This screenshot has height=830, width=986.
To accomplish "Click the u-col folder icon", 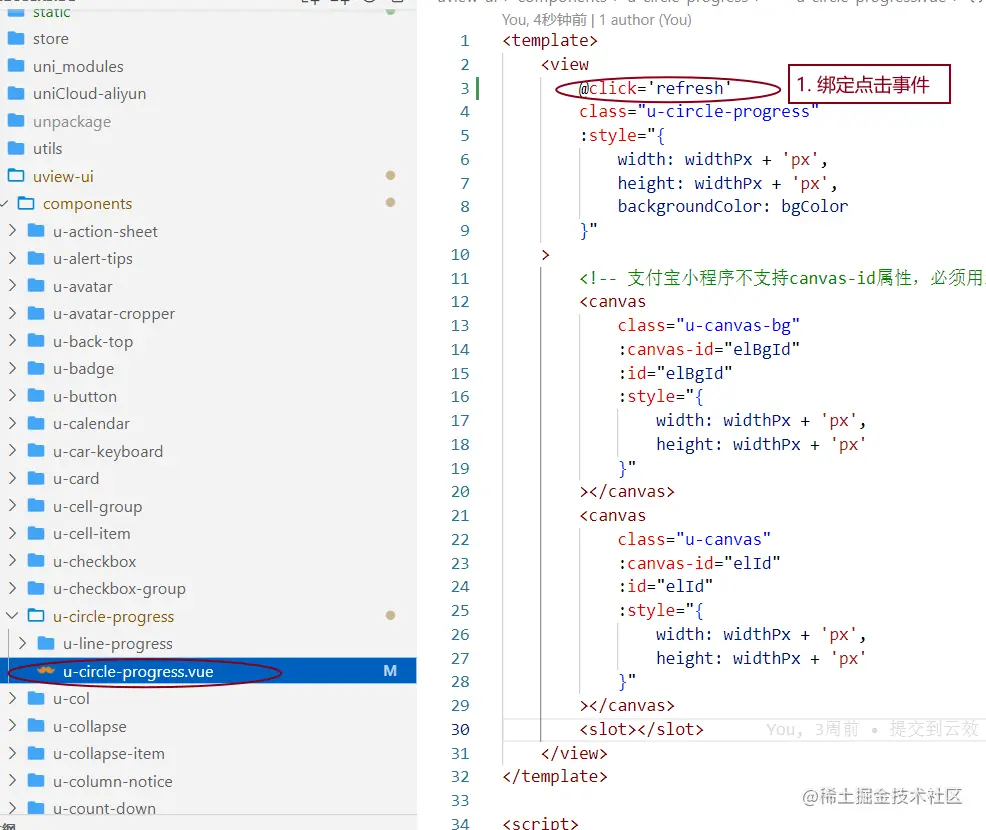I will coord(36,698).
